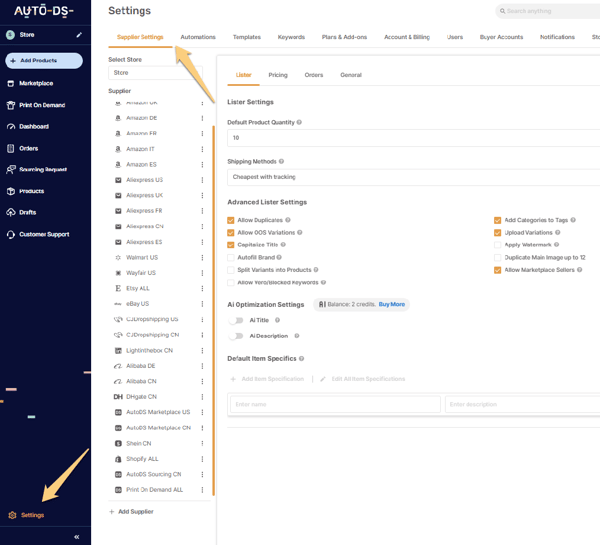Image resolution: width=600 pixels, height=545 pixels.
Task: Click the info icon beside Default Item Specifics
Action: click(302, 358)
